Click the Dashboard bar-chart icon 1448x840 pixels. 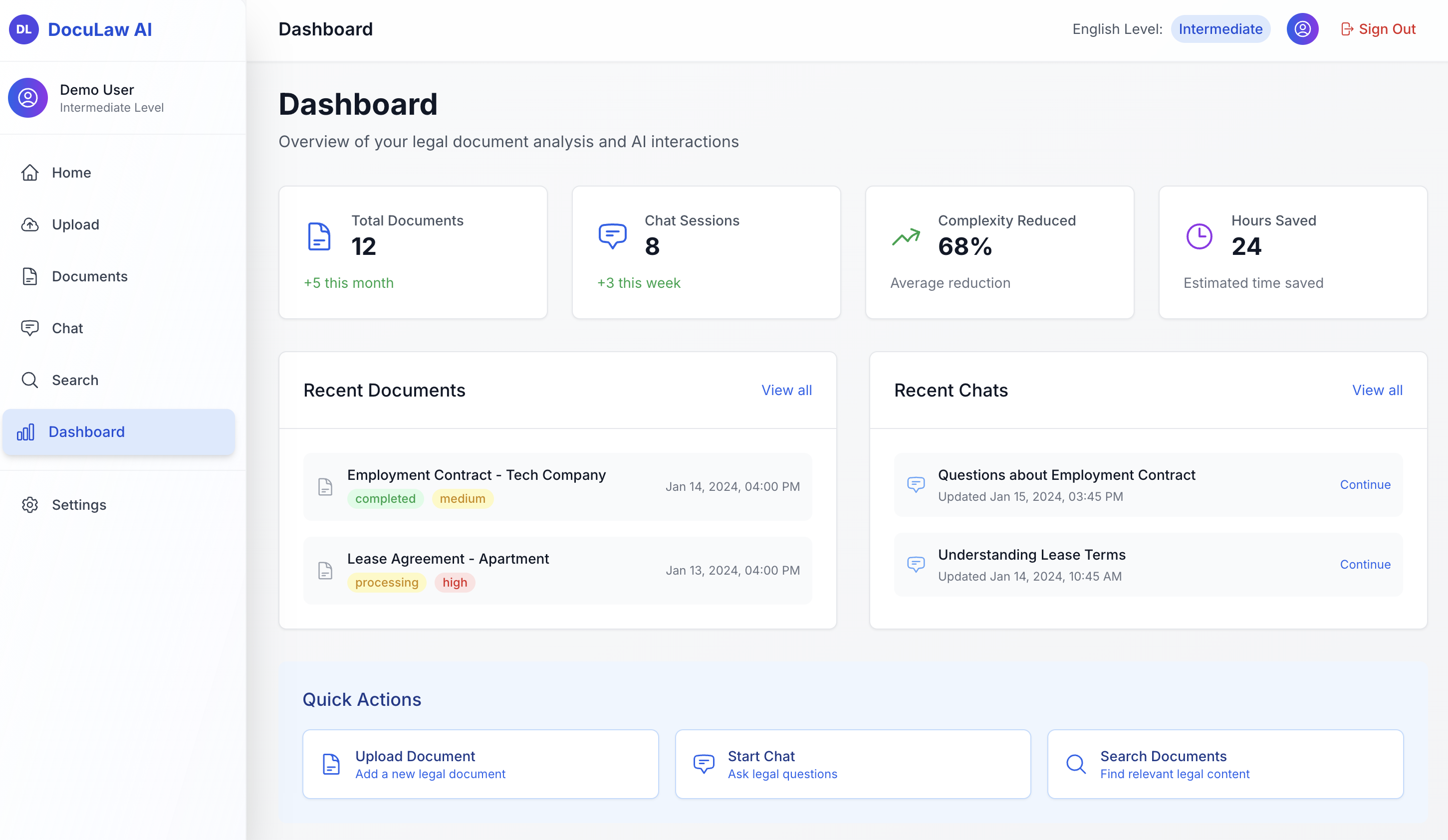pos(26,432)
